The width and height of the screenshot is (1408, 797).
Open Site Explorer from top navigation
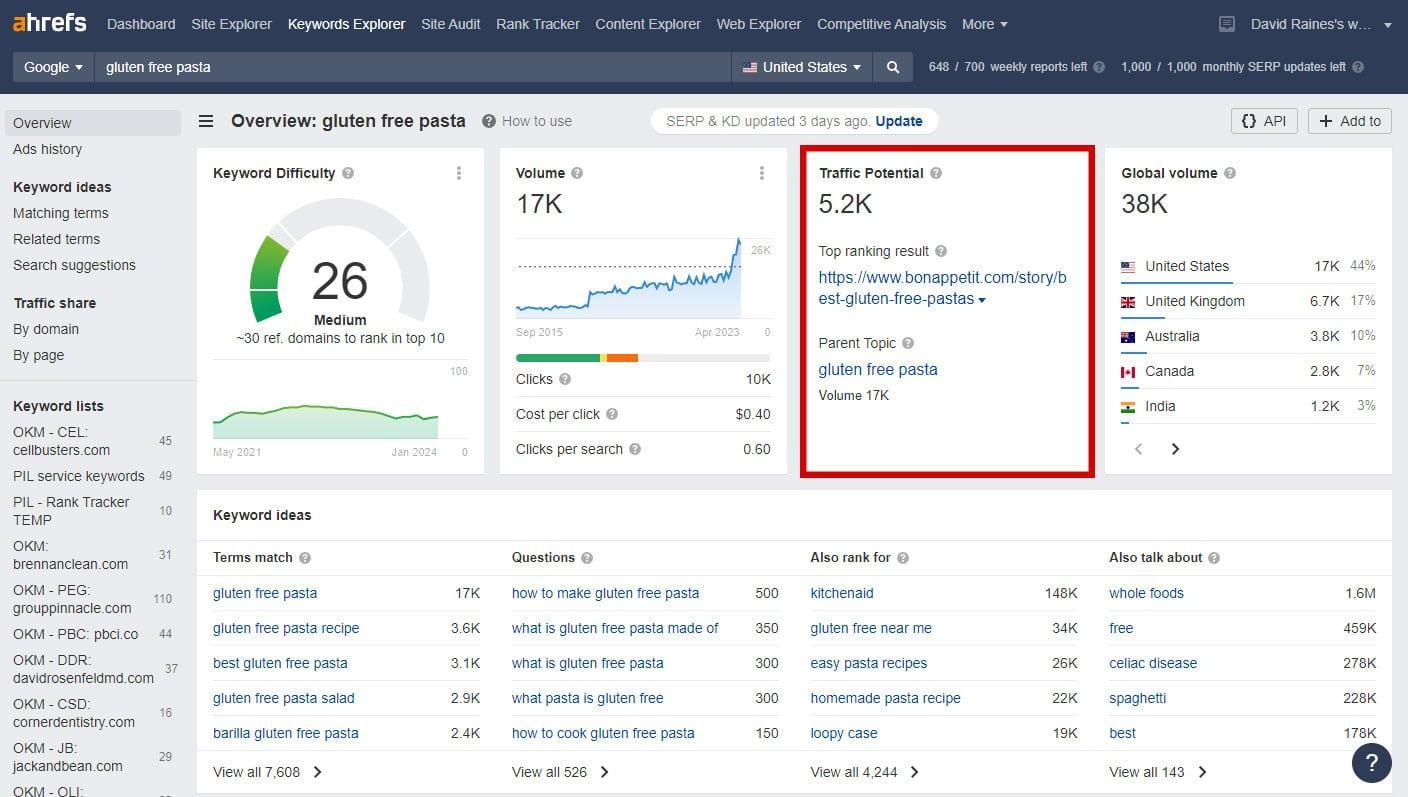point(231,24)
